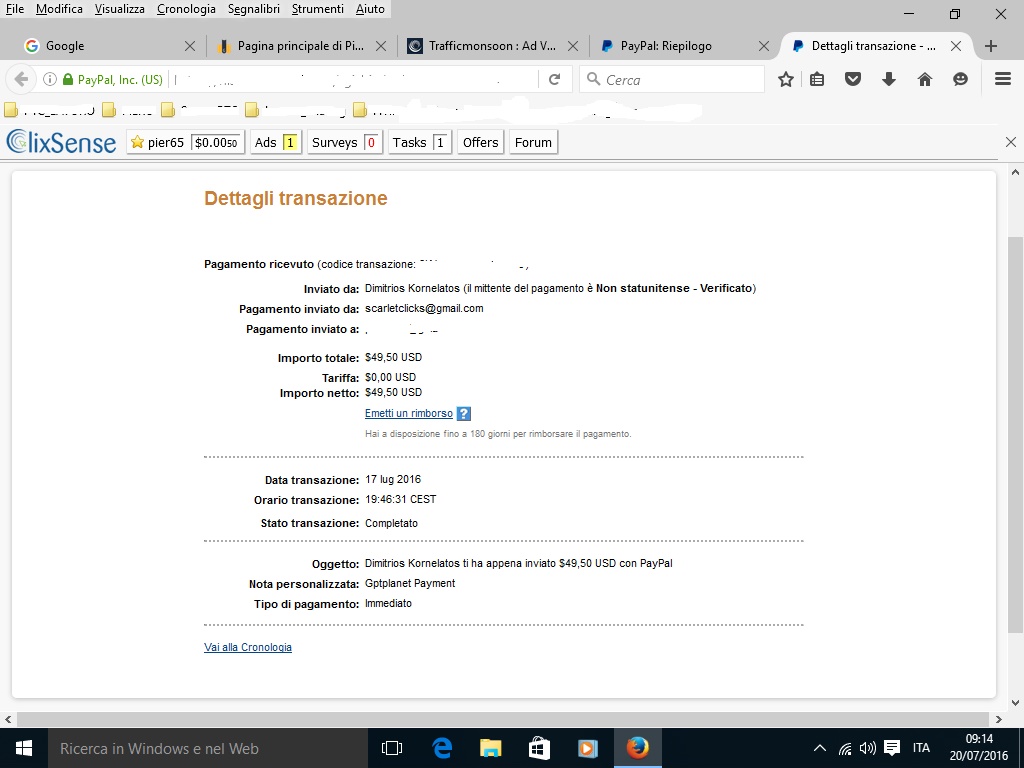Viewport: 1024px width, 768px height.
Task: Click the refund help question icon
Action: point(463,413)
